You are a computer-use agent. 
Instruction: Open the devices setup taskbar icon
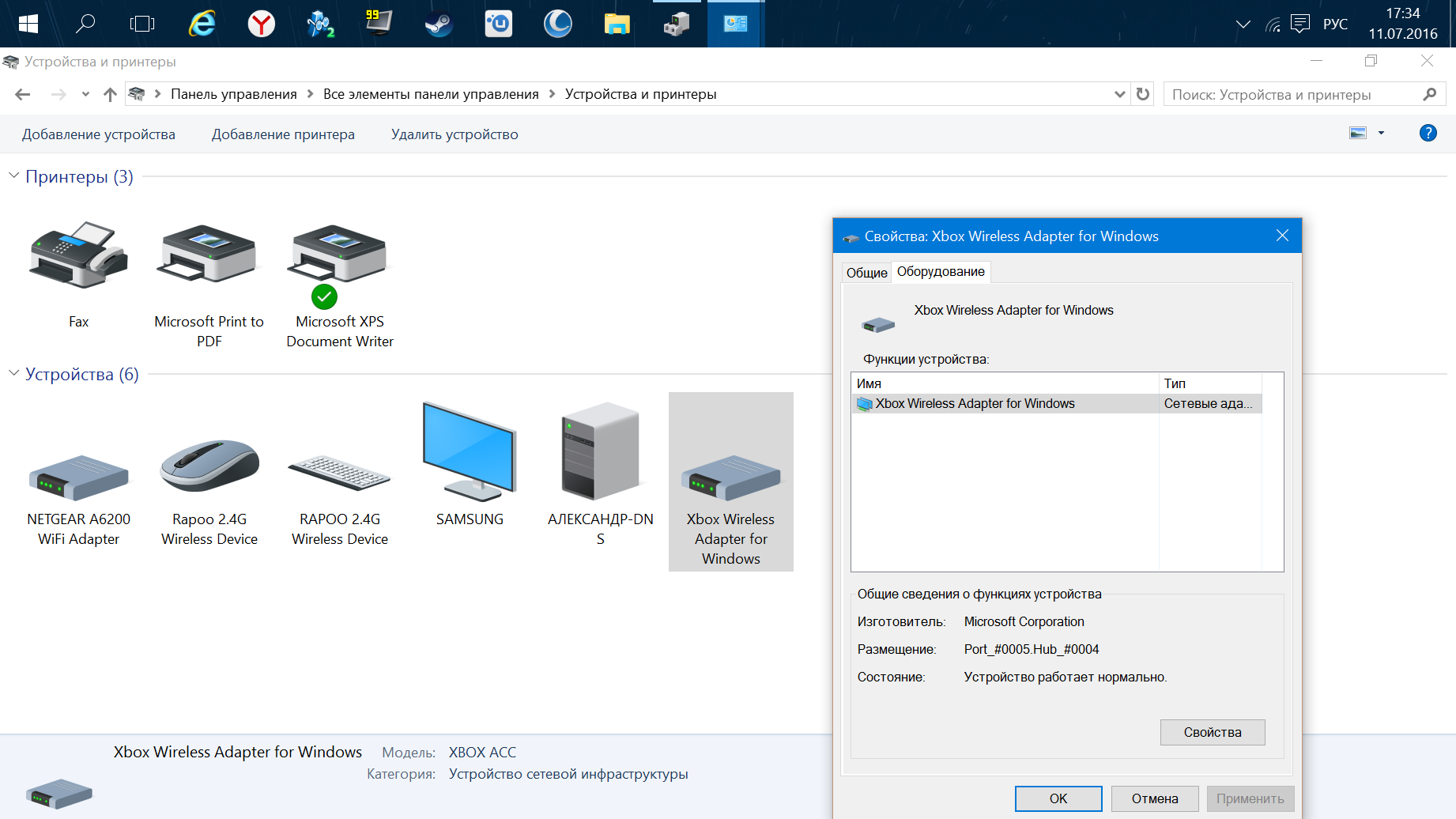coord(676,24)
